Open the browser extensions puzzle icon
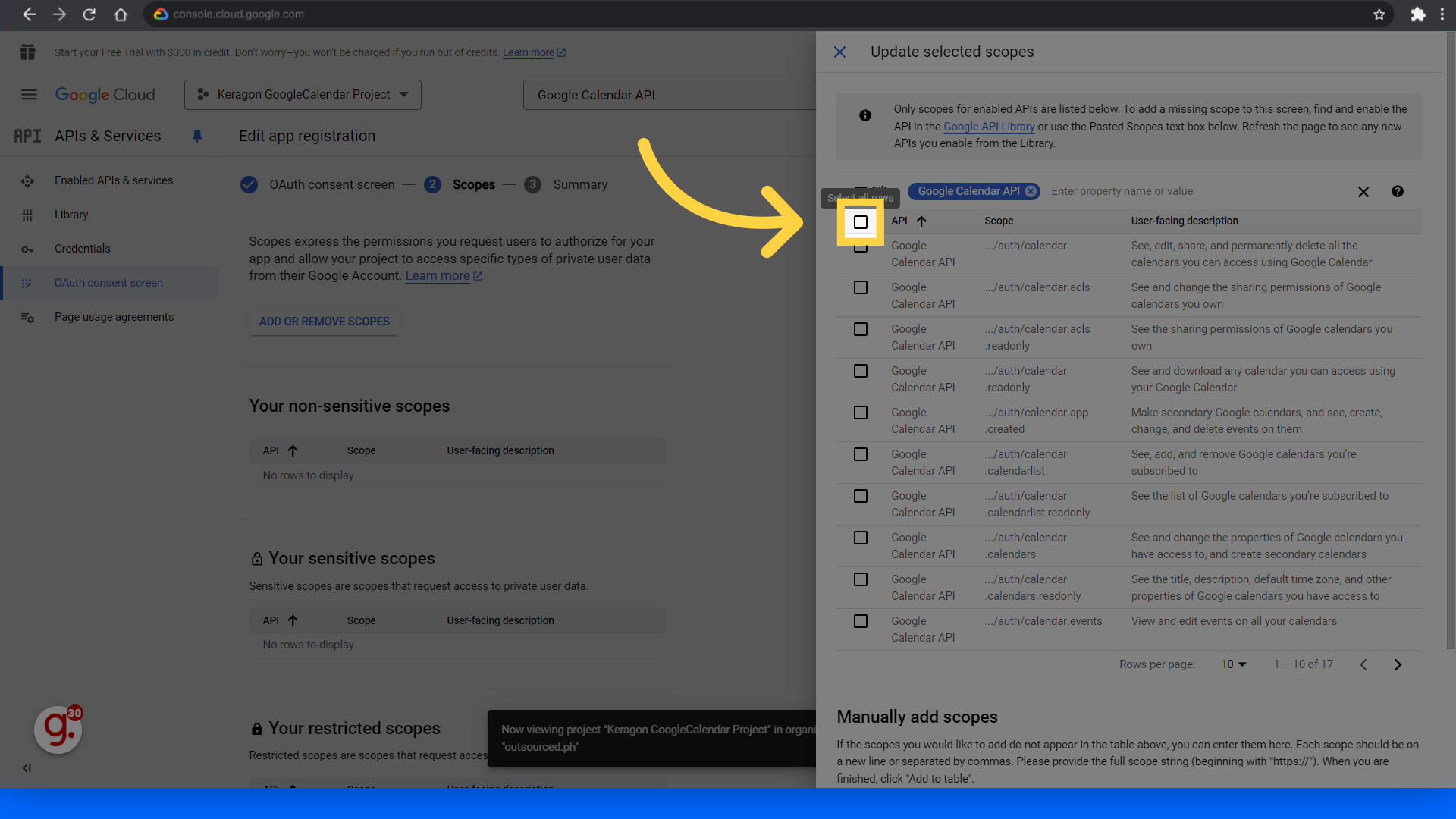 [x=1417, y=14]
